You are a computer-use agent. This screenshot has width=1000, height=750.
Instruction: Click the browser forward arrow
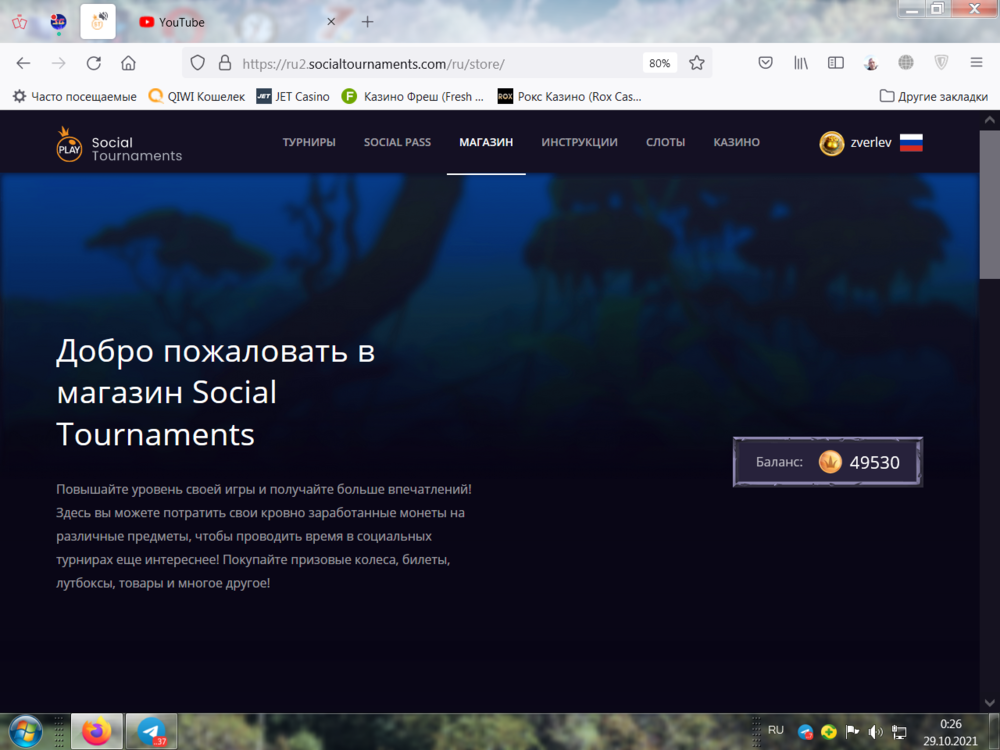(x=59, y=63)
